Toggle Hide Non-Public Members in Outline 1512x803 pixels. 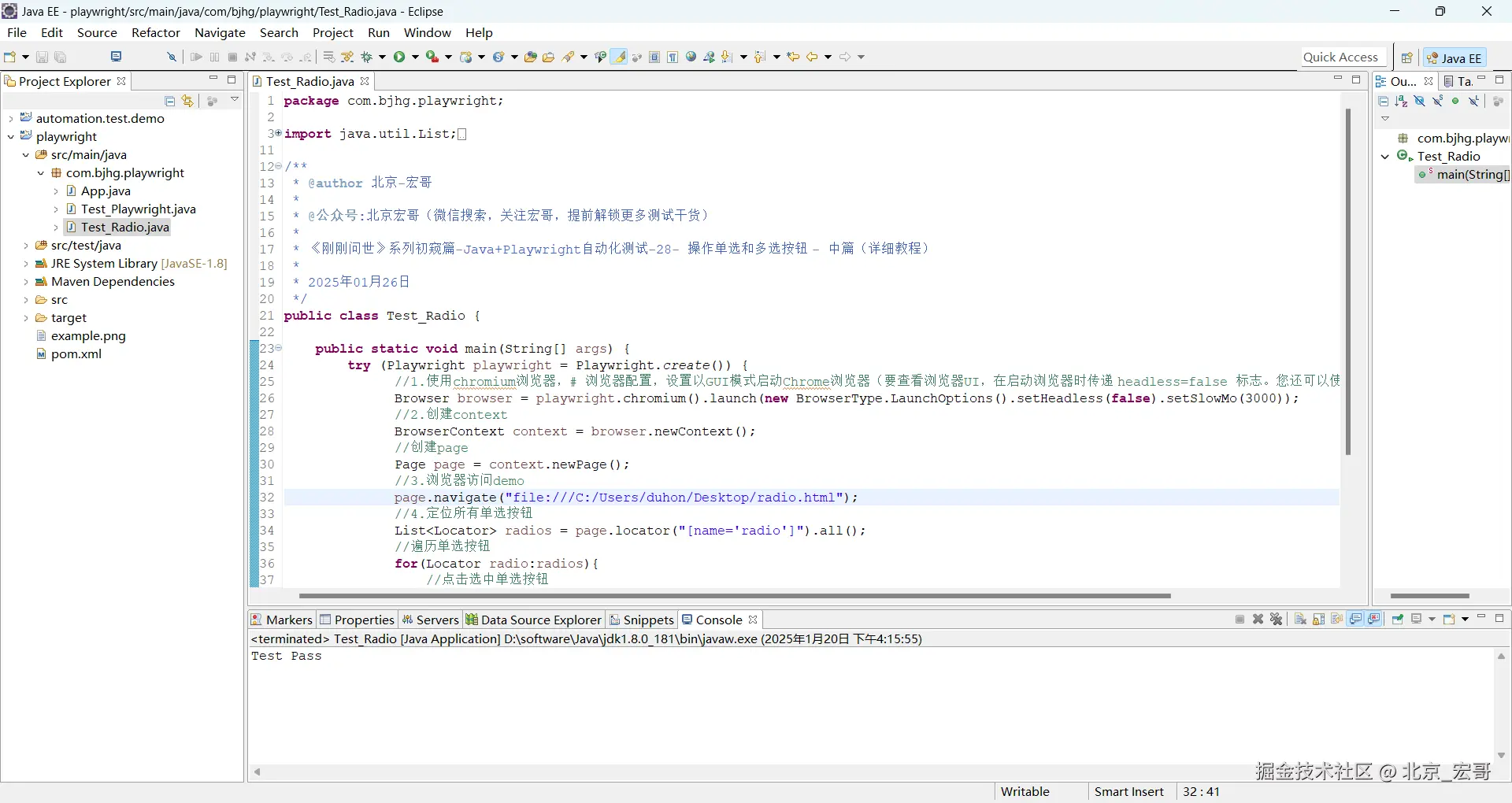pos(1455,101)
